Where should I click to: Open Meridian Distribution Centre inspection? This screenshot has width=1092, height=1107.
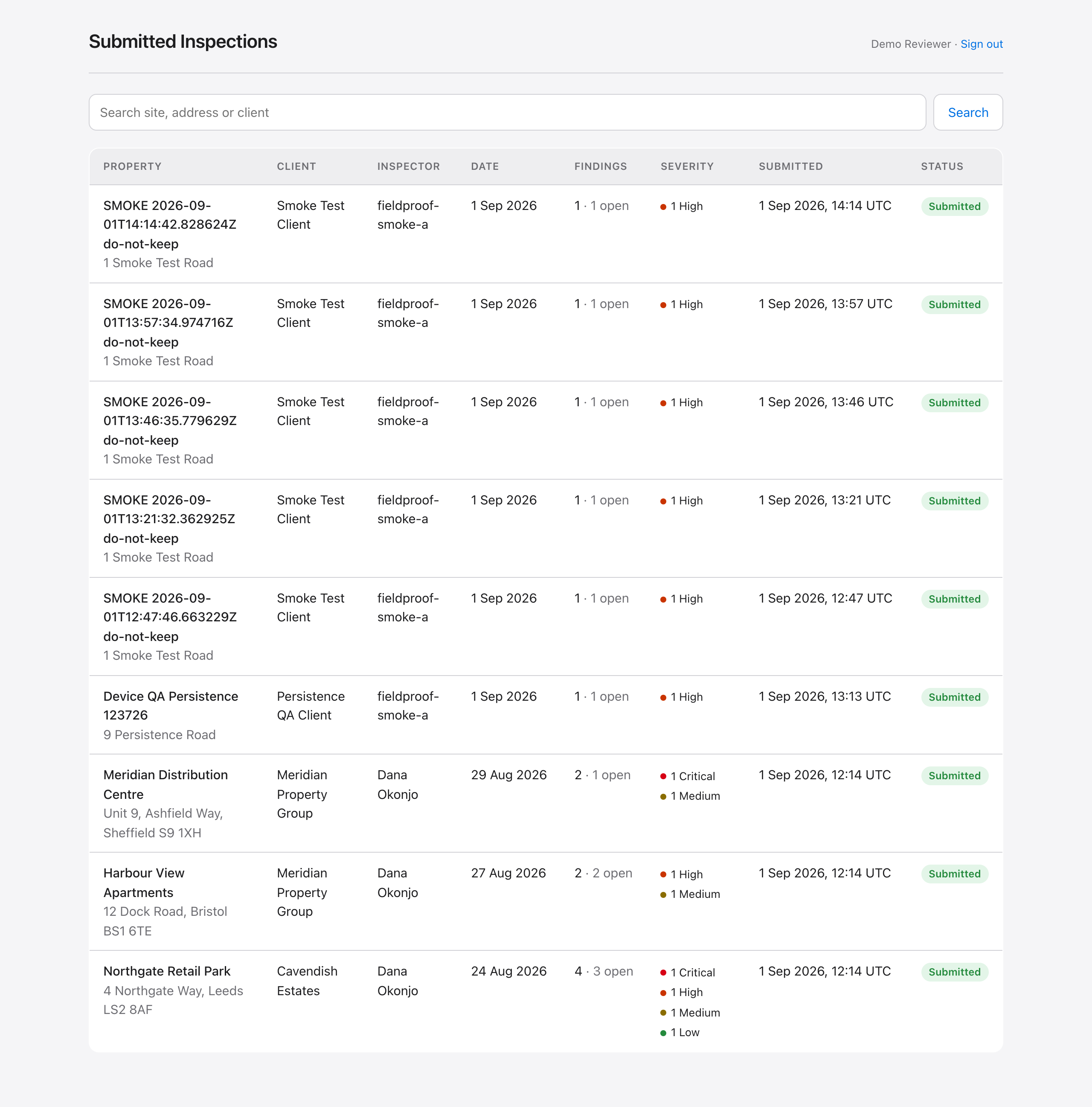click(x=166, y=784)
